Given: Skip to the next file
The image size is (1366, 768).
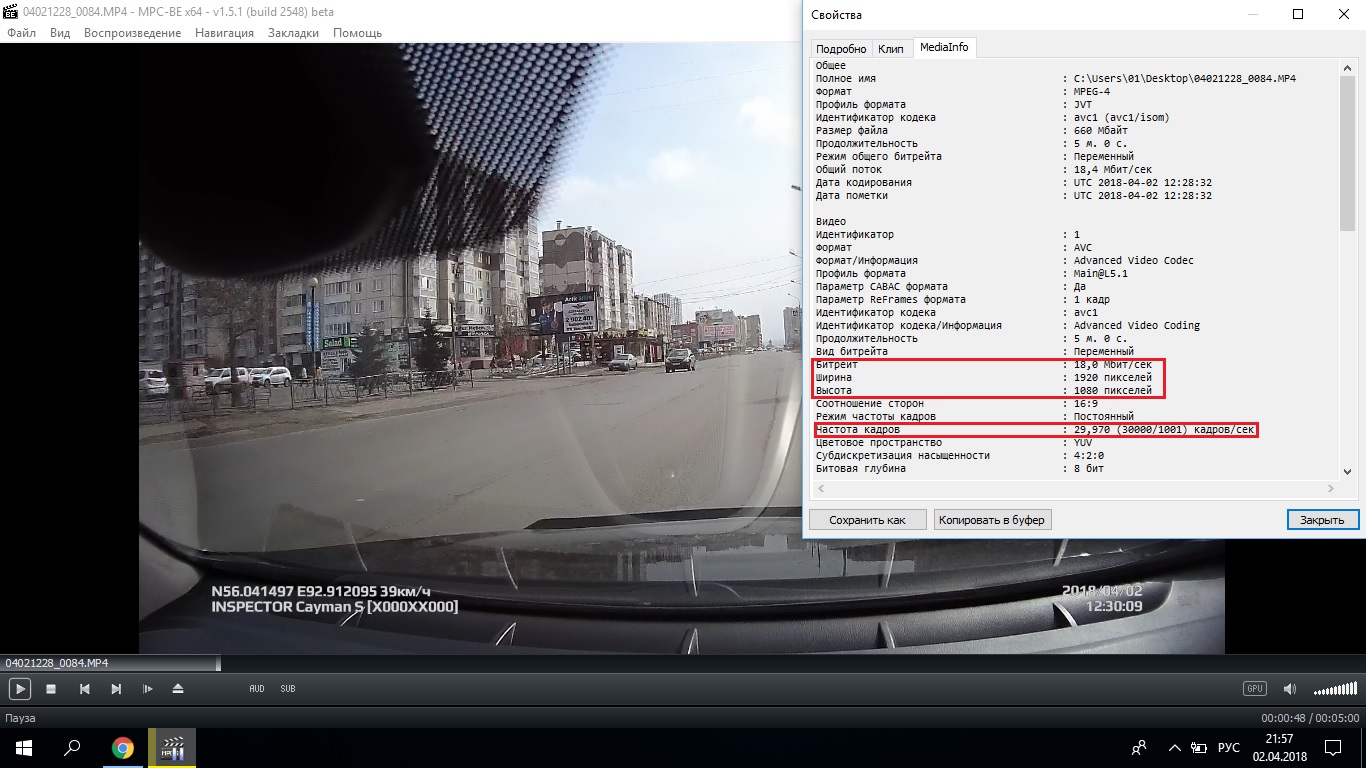Looking at the screenshot, I should pyautogui.click(x=116, y=689).
